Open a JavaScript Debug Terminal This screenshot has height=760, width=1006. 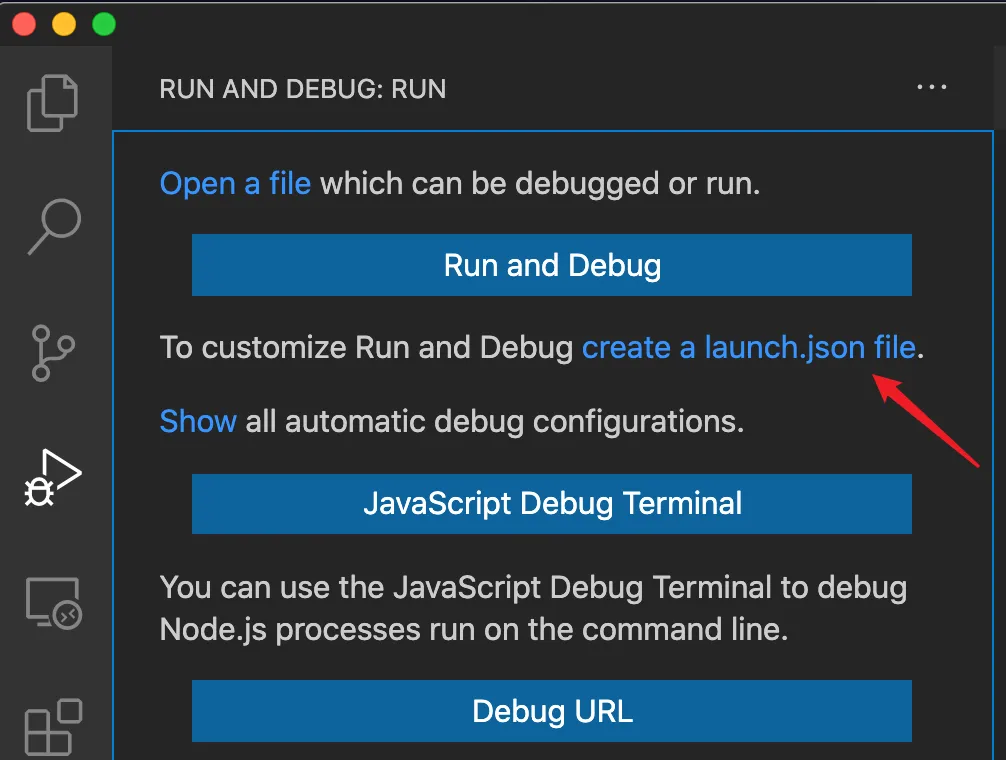(551, 503)
